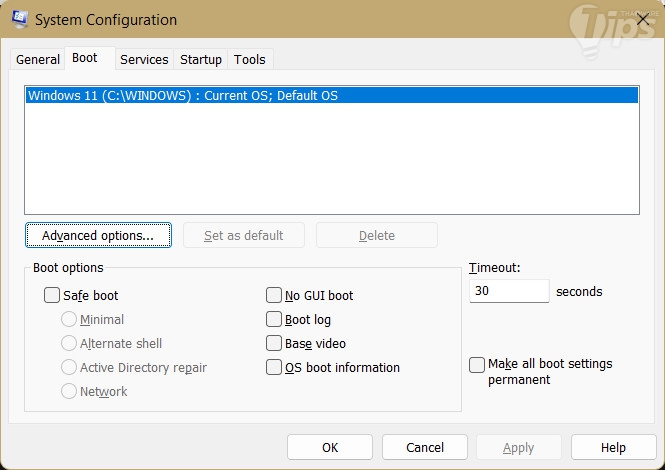This screenshot has width=665, height=470.
Task: Close the System Configuration window
Action: point(643,19)
